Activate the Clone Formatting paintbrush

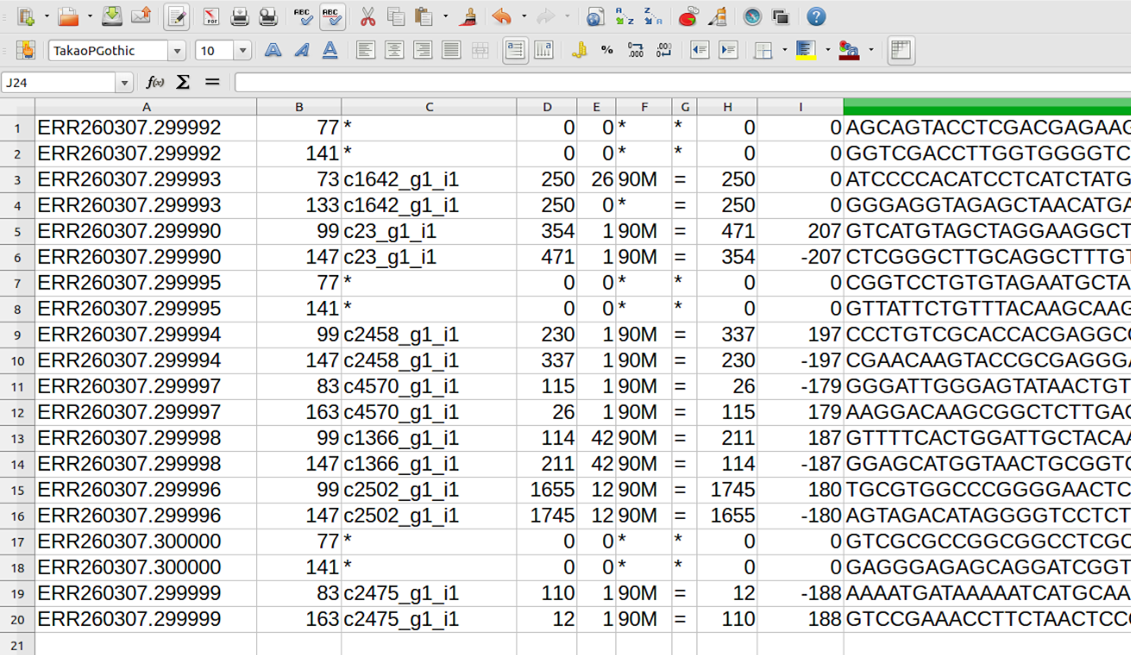point(467,17)
